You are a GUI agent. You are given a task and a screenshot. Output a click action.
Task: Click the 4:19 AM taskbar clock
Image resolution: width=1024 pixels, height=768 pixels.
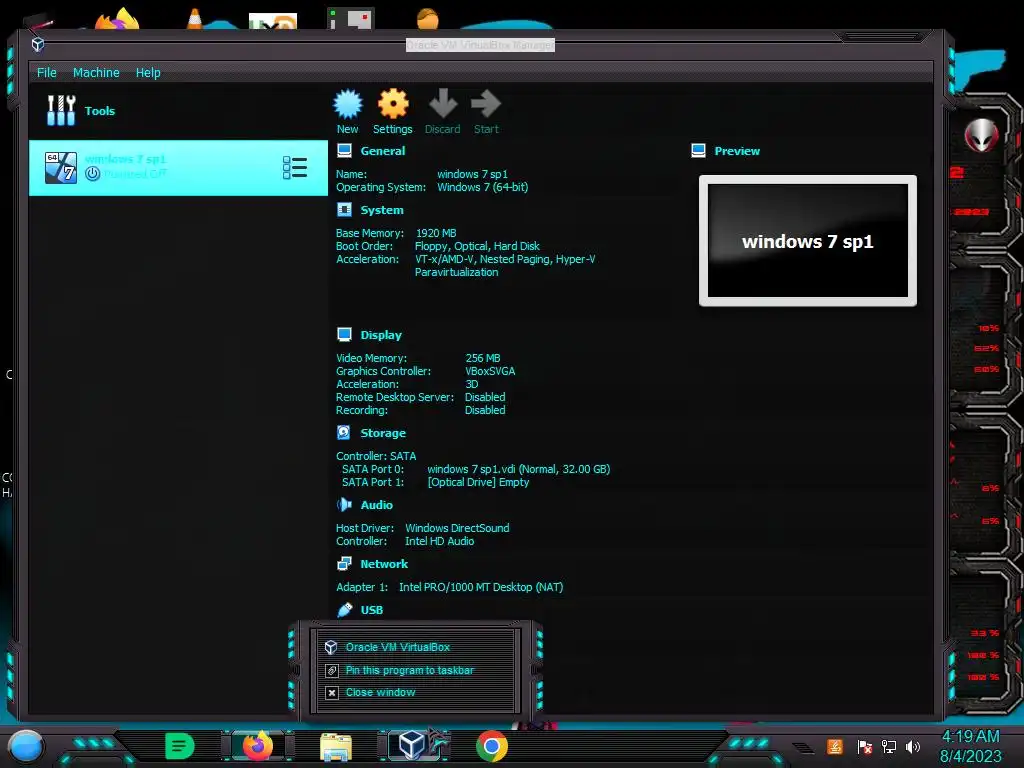coord(970,736)
